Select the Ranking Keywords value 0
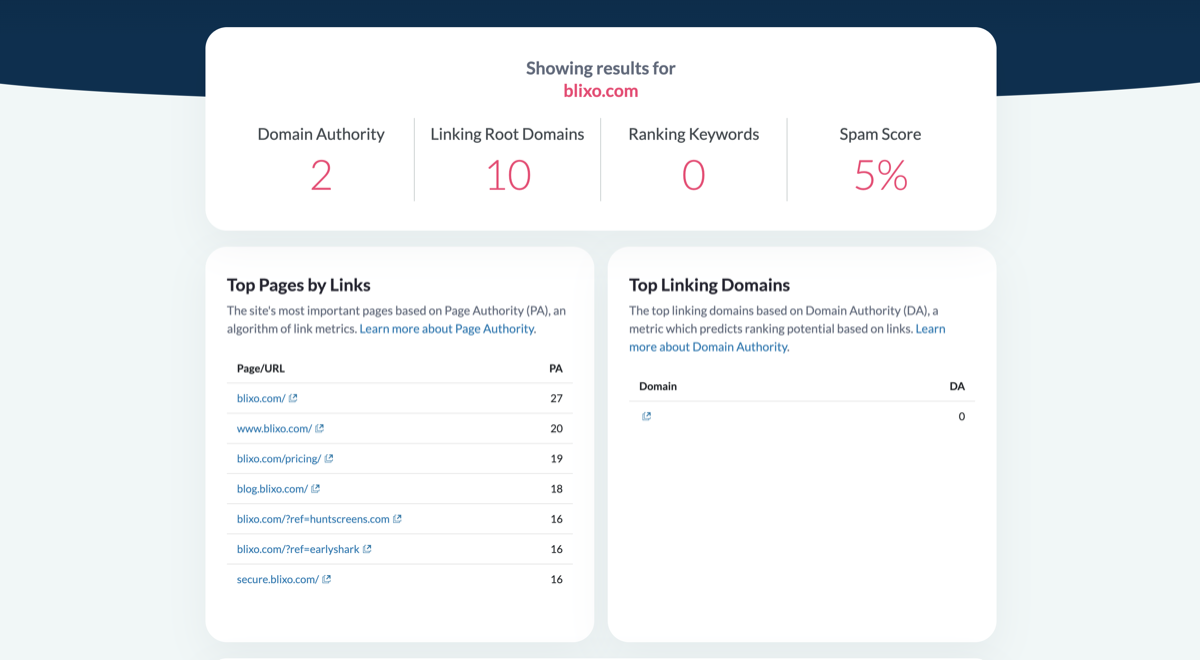 [x=694, y=175]
